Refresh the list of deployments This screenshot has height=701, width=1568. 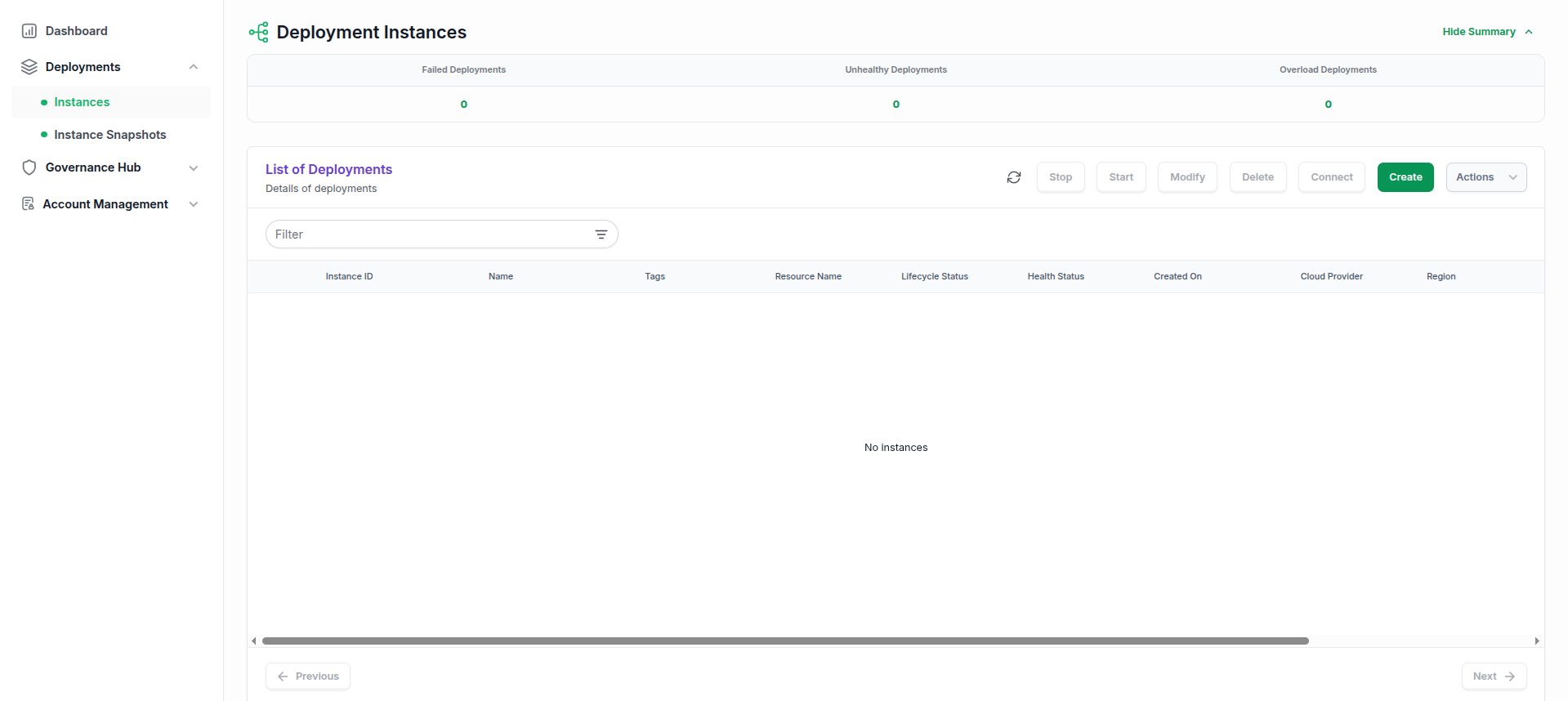click(x=1014, y=177)
